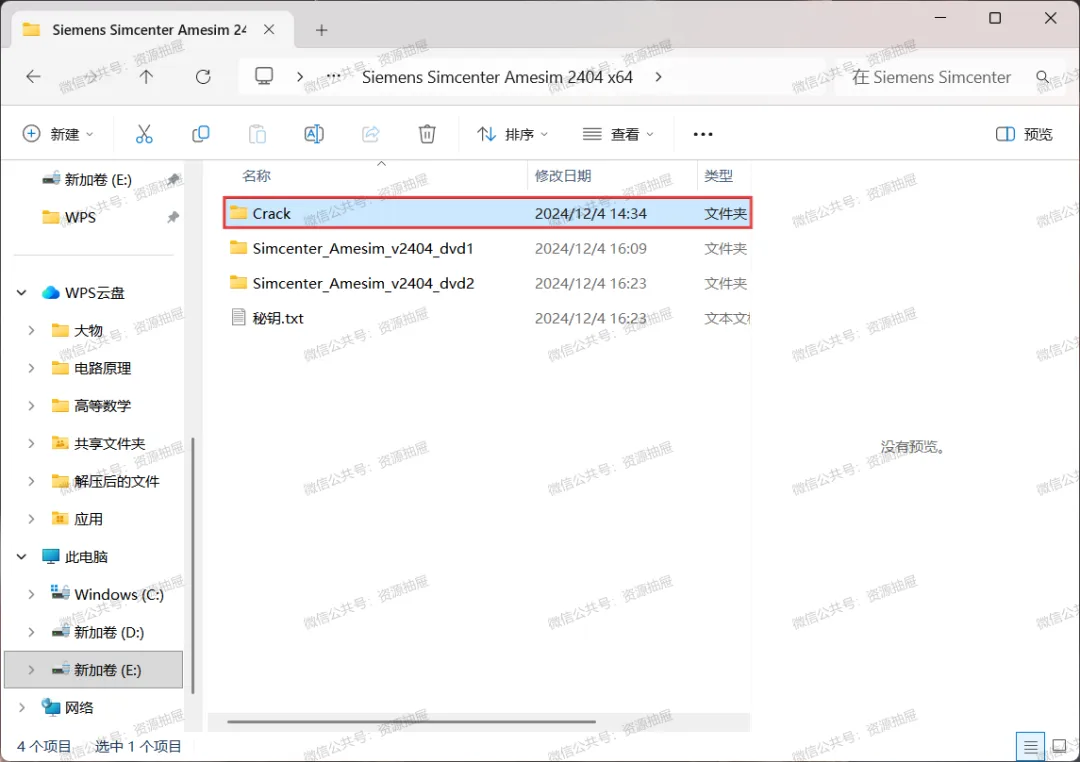Screen dimensions: 1080x762
Task: Click the Back navigation arrow
Action: [33, 76]
